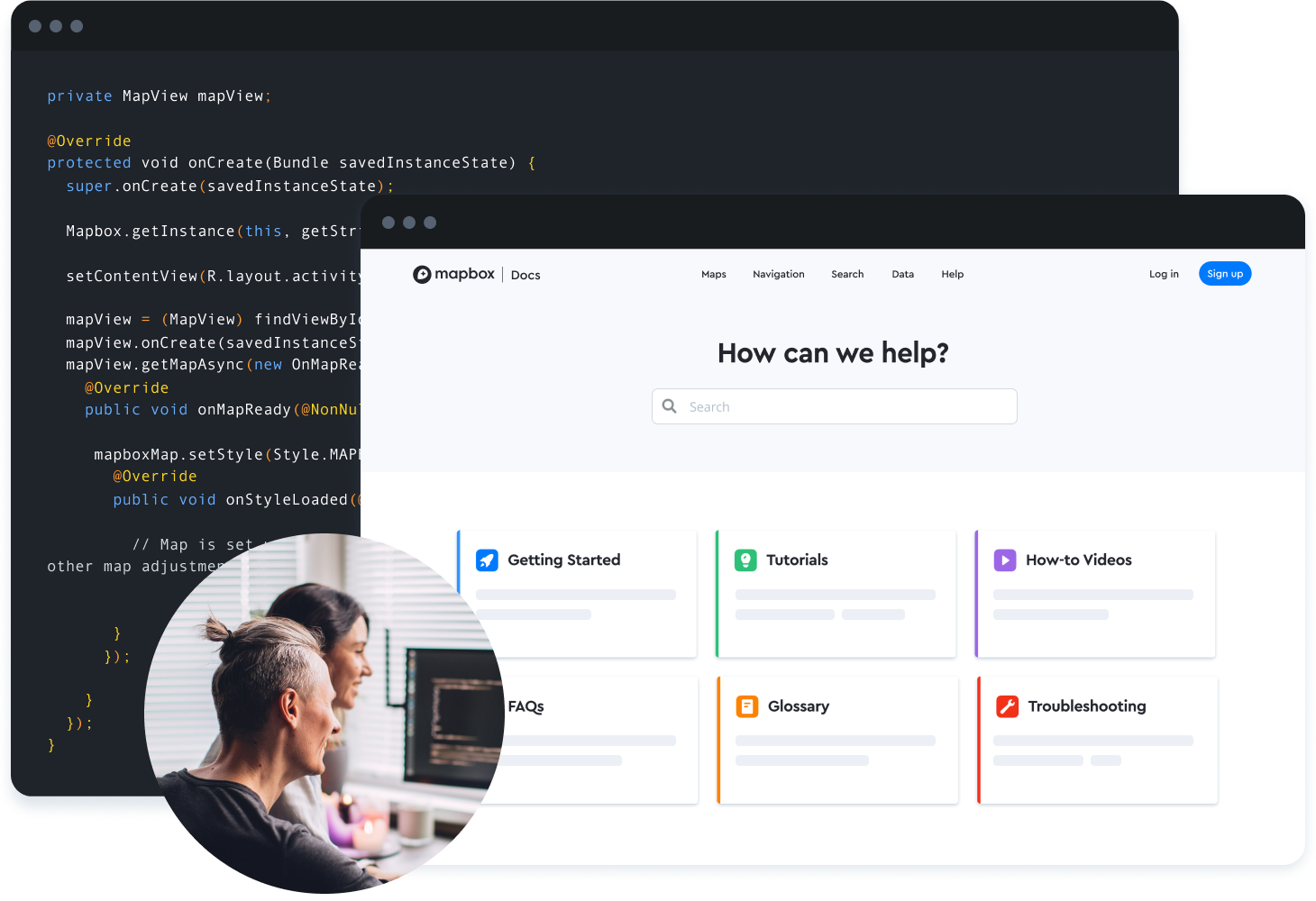
Task: Click the magnifying glass icon inside the search bar
Action: coord(669,406)
